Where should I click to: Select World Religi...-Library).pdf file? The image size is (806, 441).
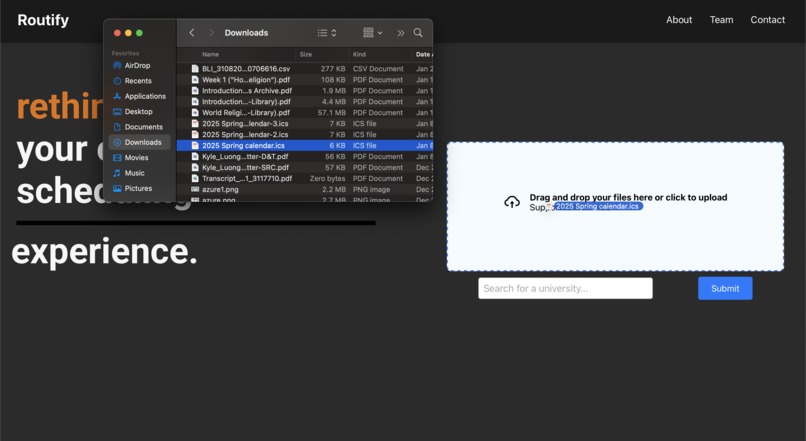305,113
